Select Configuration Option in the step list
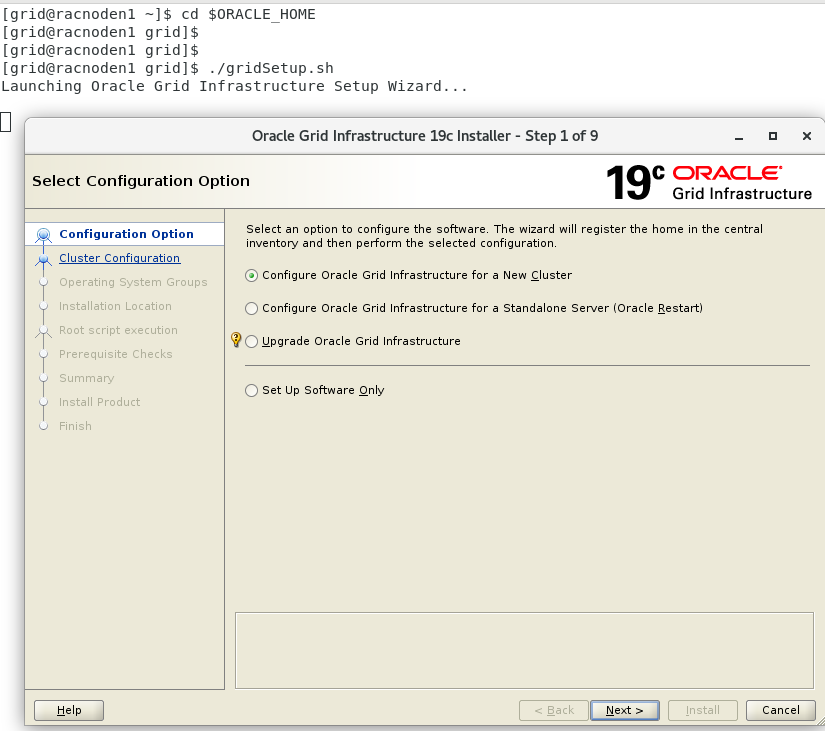Image resolution: width=825 pixels, height=731 pixels. click(x=126, y=234)
